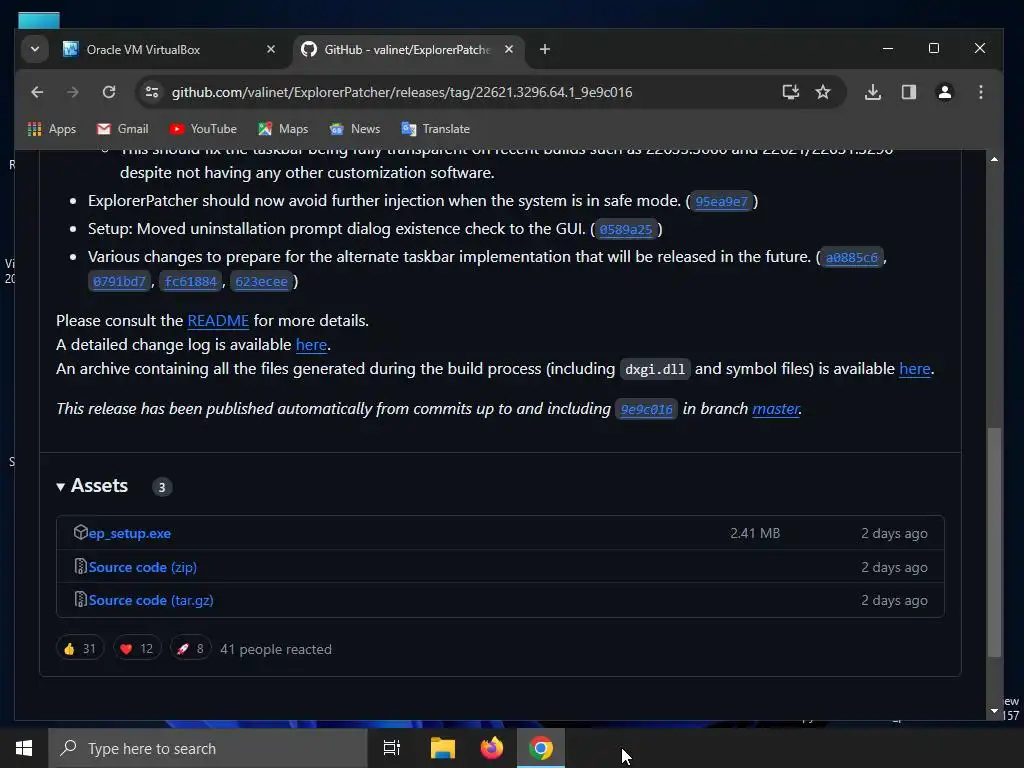The width and height of the screenshot is (1024, 768).
Task: Click the taskbar search box
Action: coord(208,748)
